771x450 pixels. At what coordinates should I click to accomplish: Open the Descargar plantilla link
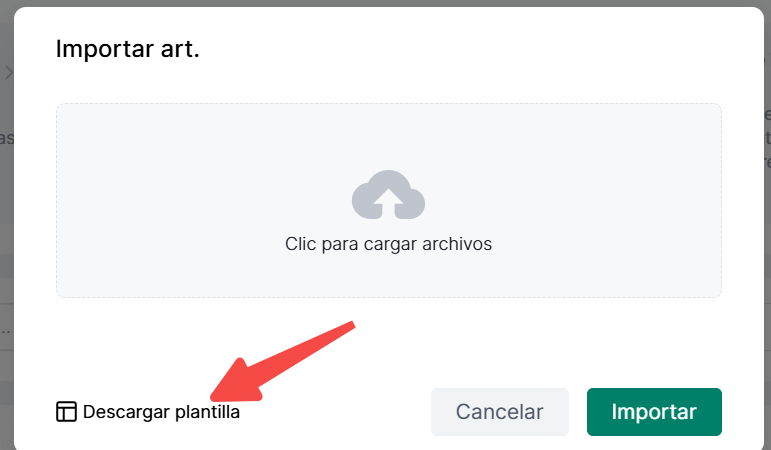(x=148, y=412)
